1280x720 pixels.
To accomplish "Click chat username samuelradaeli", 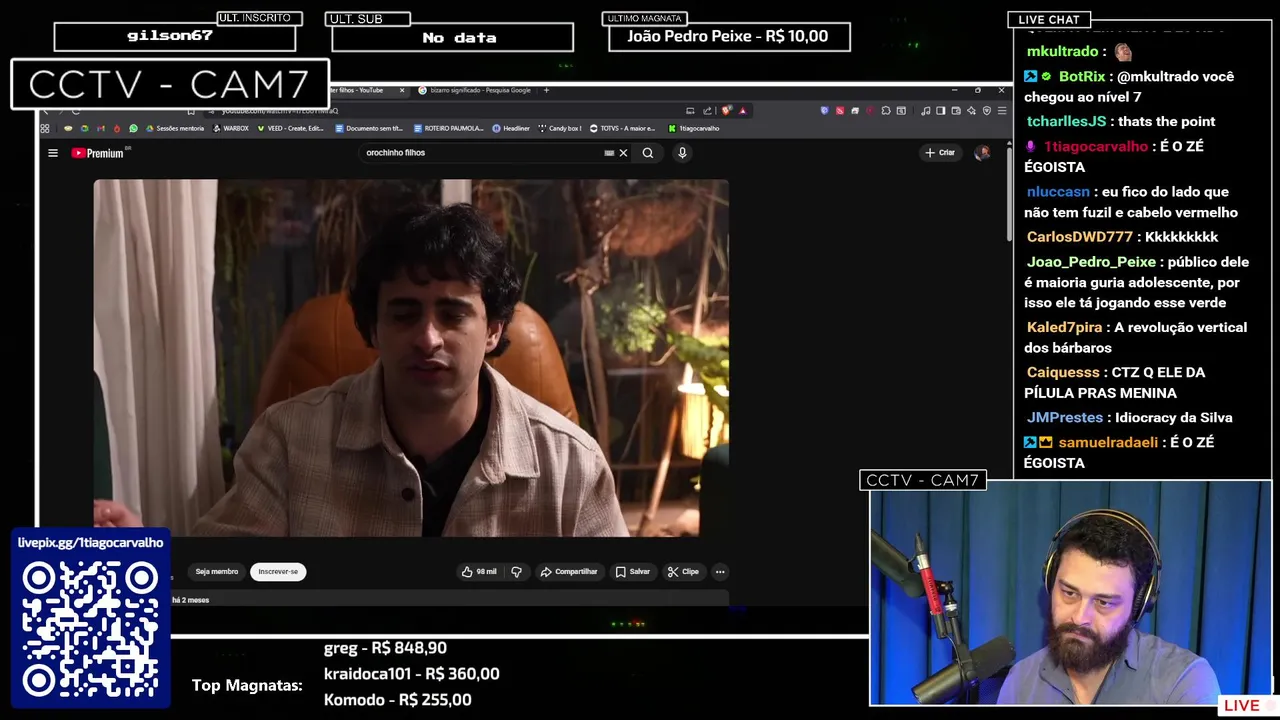I will [x=1108, y=442].
